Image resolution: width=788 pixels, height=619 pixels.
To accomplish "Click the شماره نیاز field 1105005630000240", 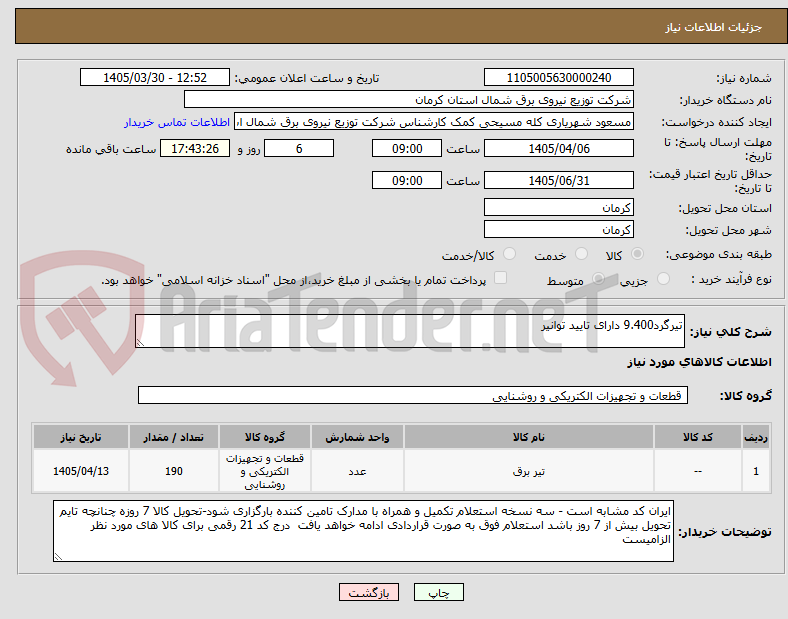I will (559, 77).
